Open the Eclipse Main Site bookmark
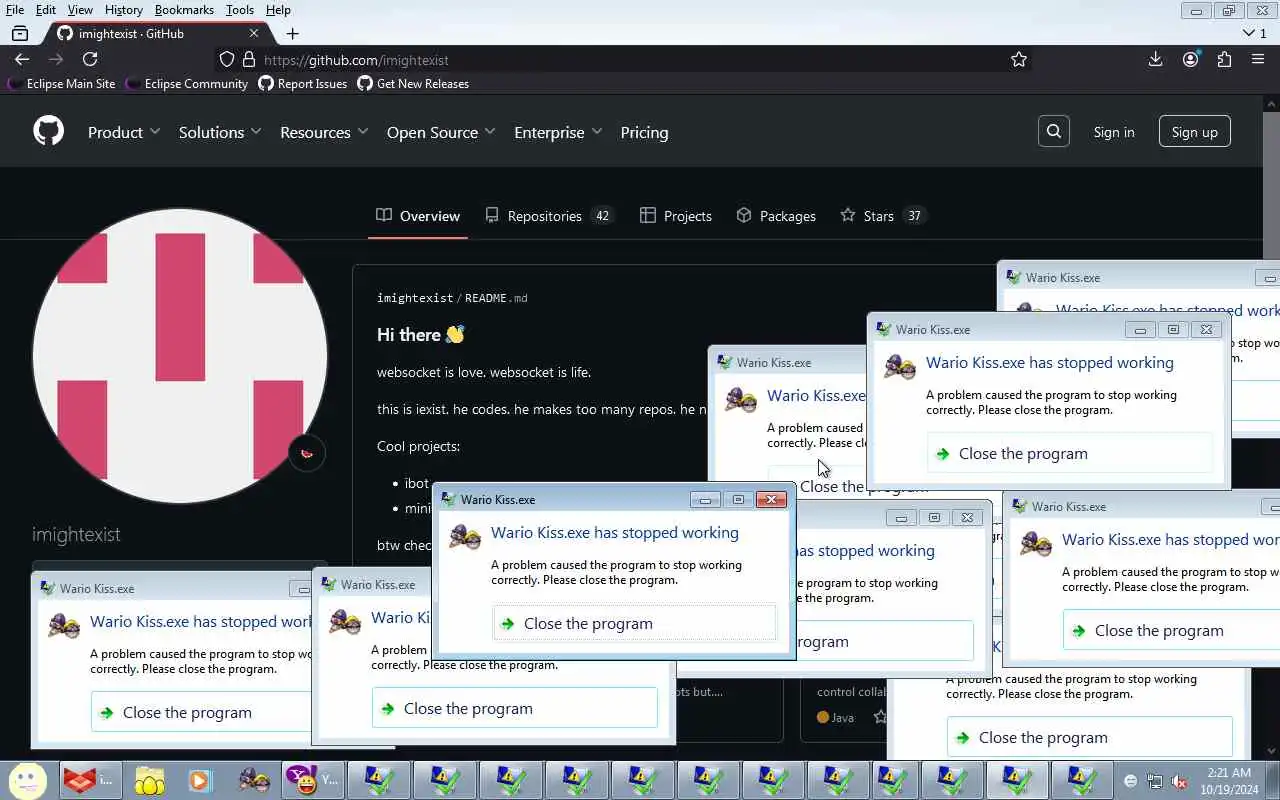Image resolution: width=1280 pixels, height=800 pixels. pos(61,84)
